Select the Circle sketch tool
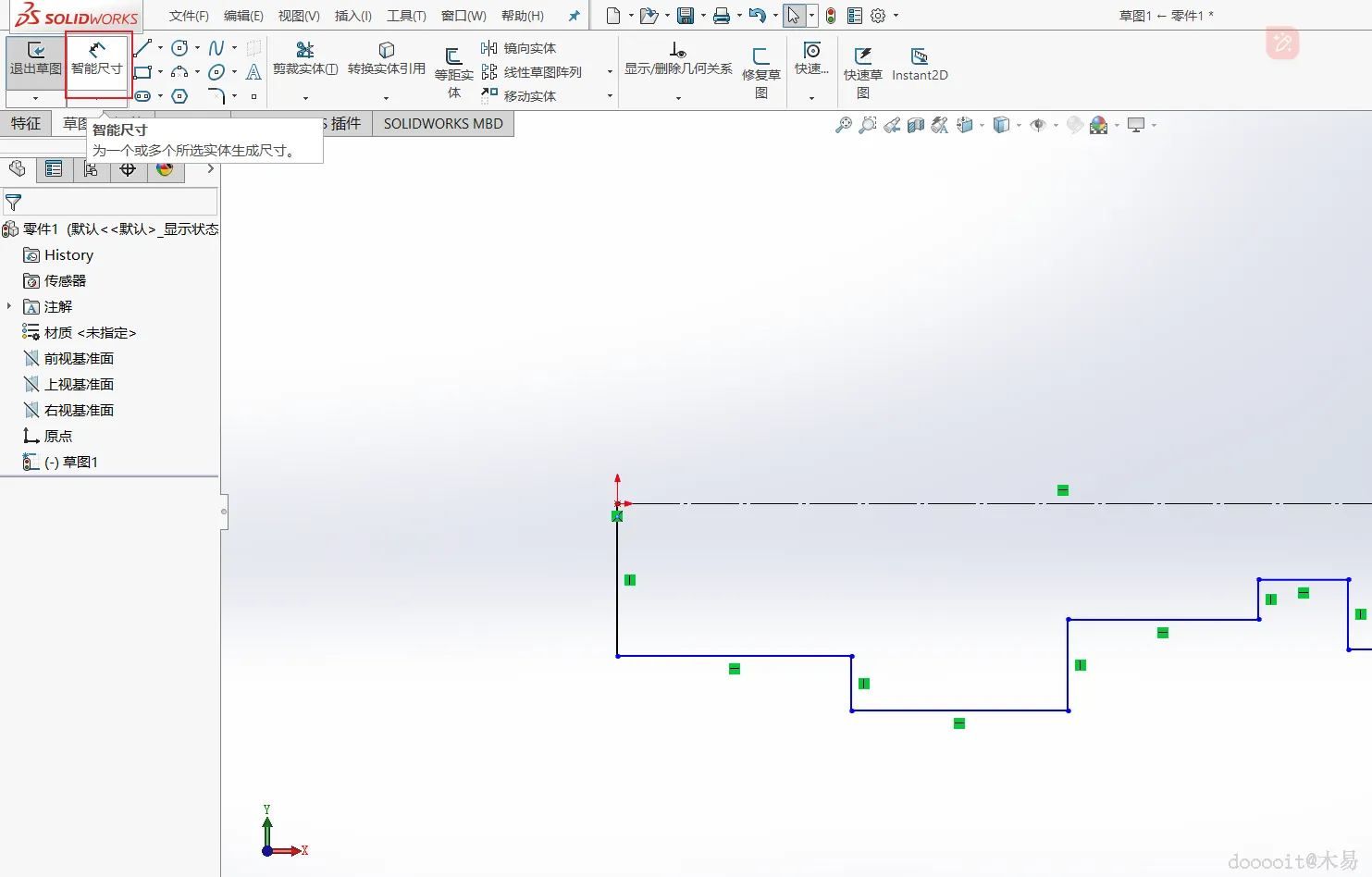Screen dimensions: 1372x877 pyautogui.click(x=179, y=48)
